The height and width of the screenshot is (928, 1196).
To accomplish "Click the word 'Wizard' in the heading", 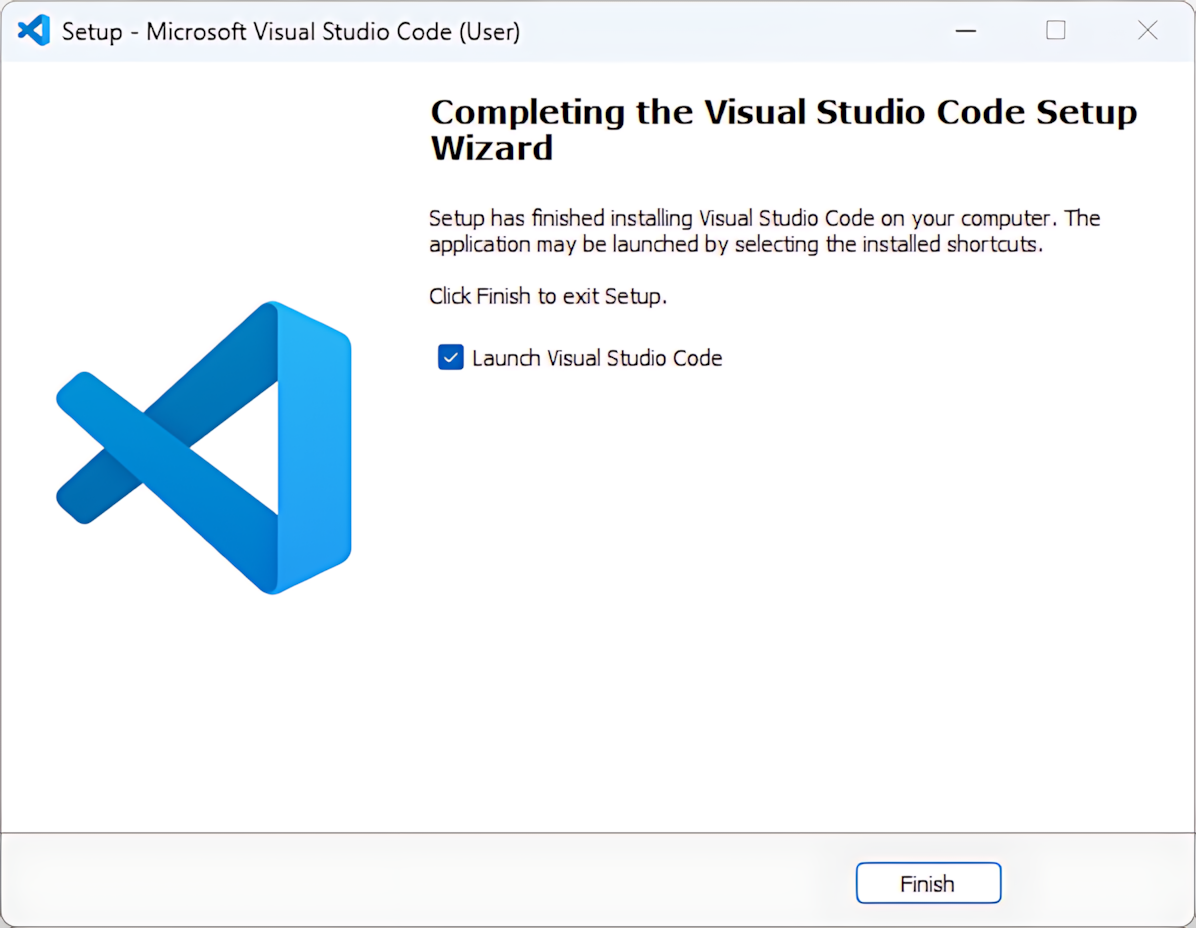I will pos(491,149).
